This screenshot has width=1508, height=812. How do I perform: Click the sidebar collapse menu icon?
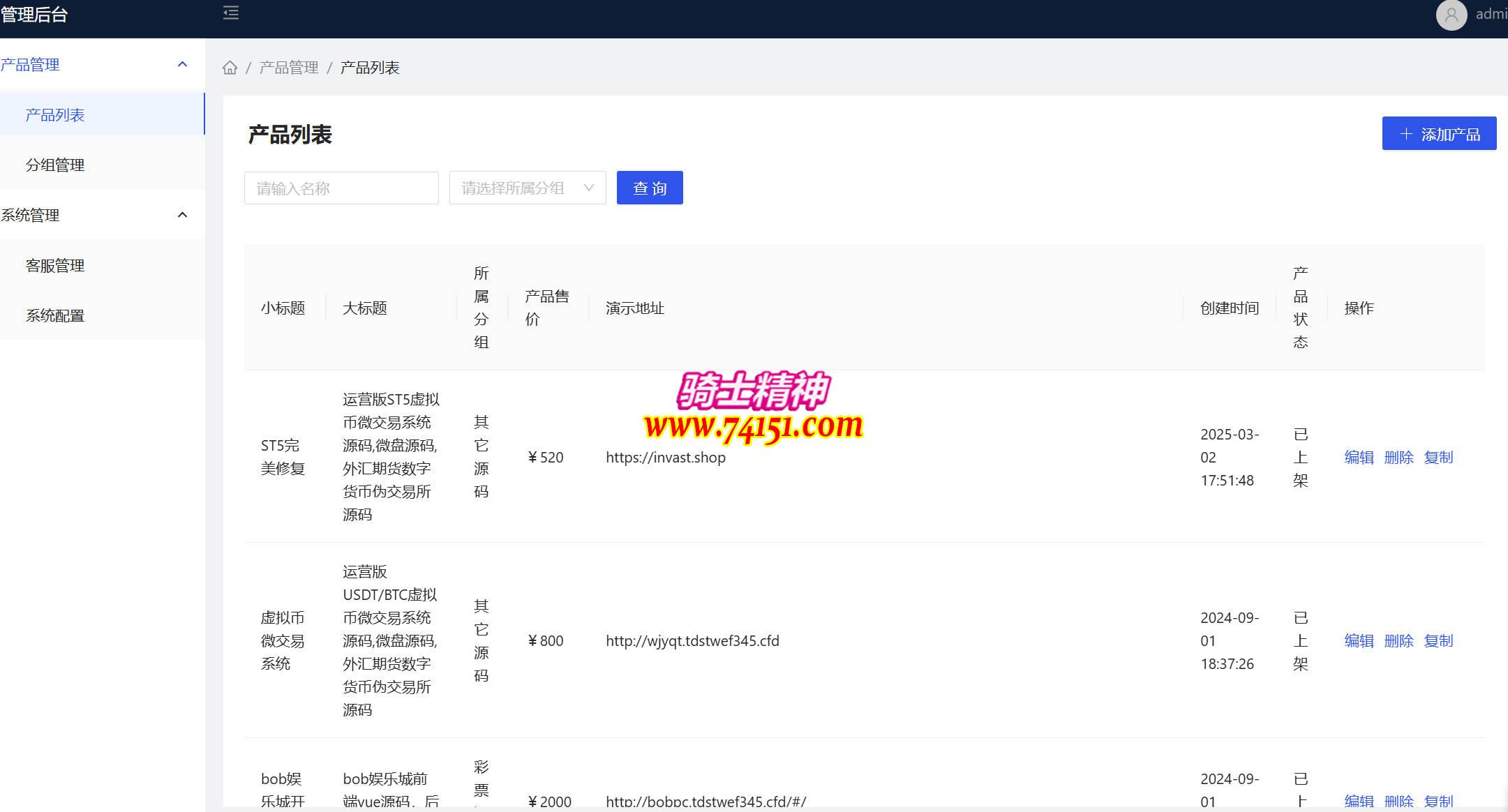point(231,13)
